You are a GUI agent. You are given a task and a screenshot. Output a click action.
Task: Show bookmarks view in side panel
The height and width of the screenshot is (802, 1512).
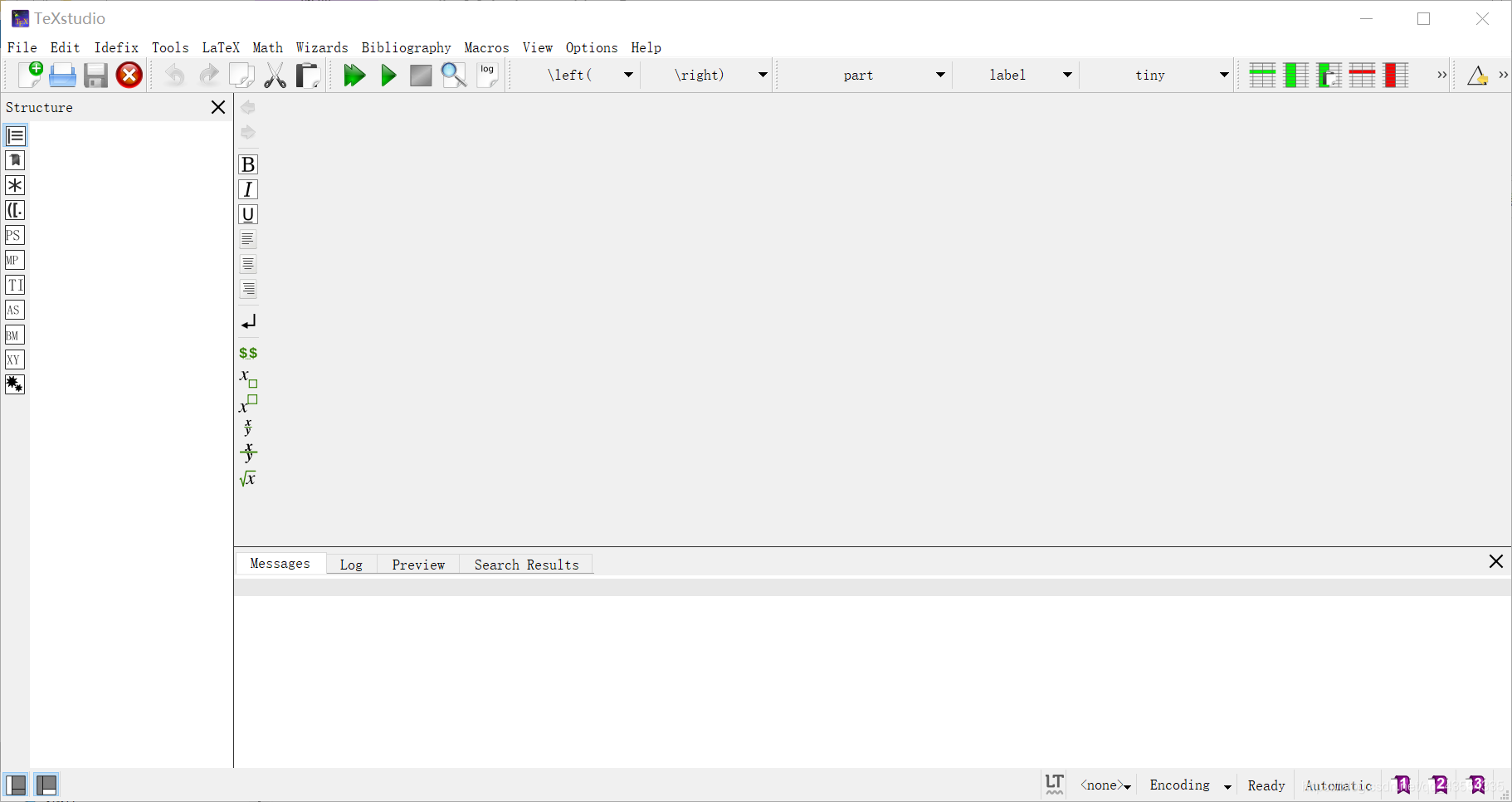(15, 160)
